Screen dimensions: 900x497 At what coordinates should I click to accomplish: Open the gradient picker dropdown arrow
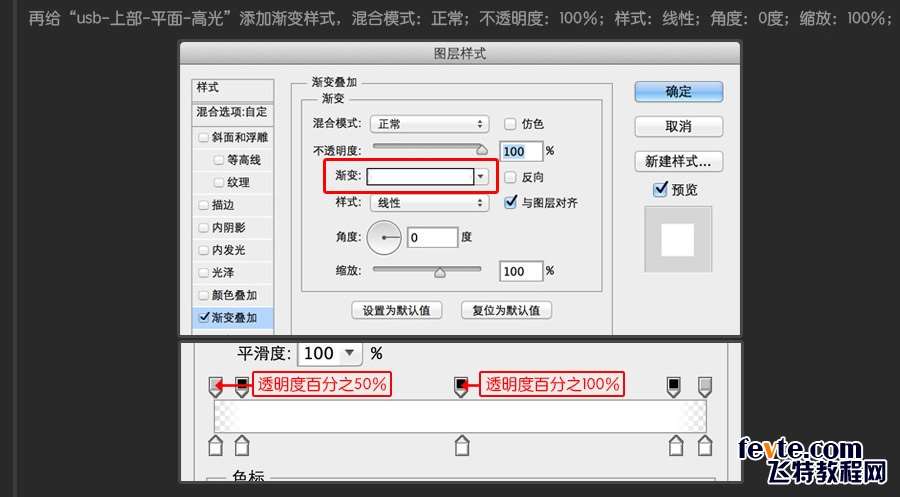point(481,177)
